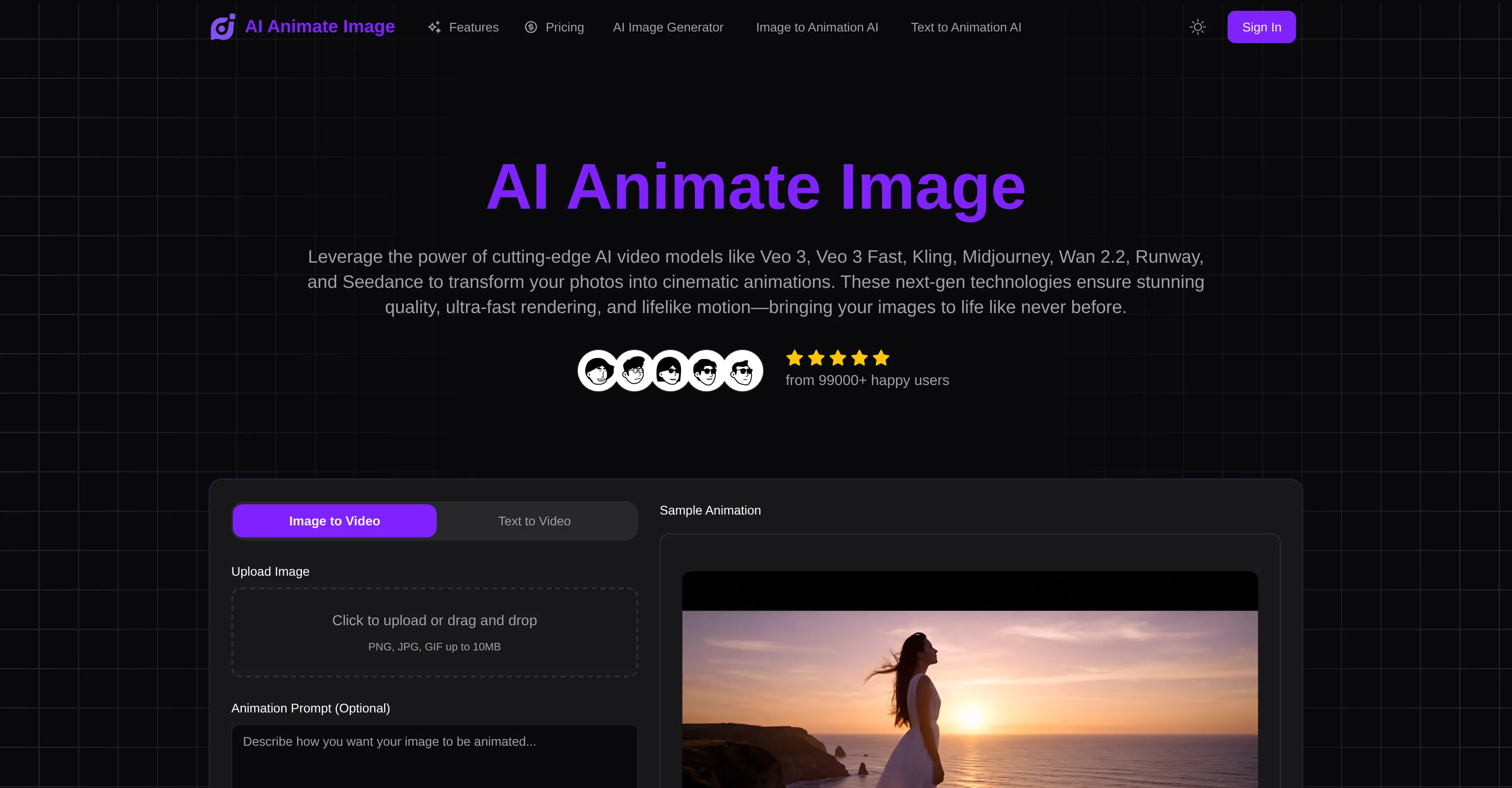Click the dollar icon beside Pricing
The image size is (1512, 788).
pos(530,27)
